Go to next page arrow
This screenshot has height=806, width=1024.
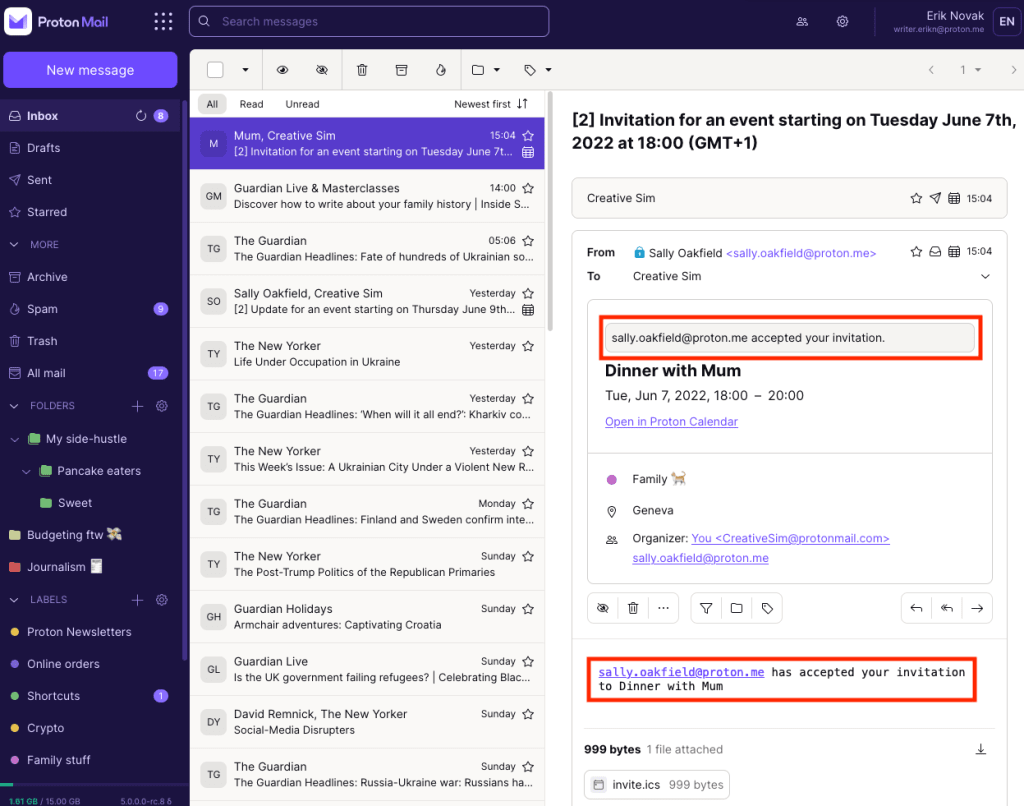pos(1013,70)
